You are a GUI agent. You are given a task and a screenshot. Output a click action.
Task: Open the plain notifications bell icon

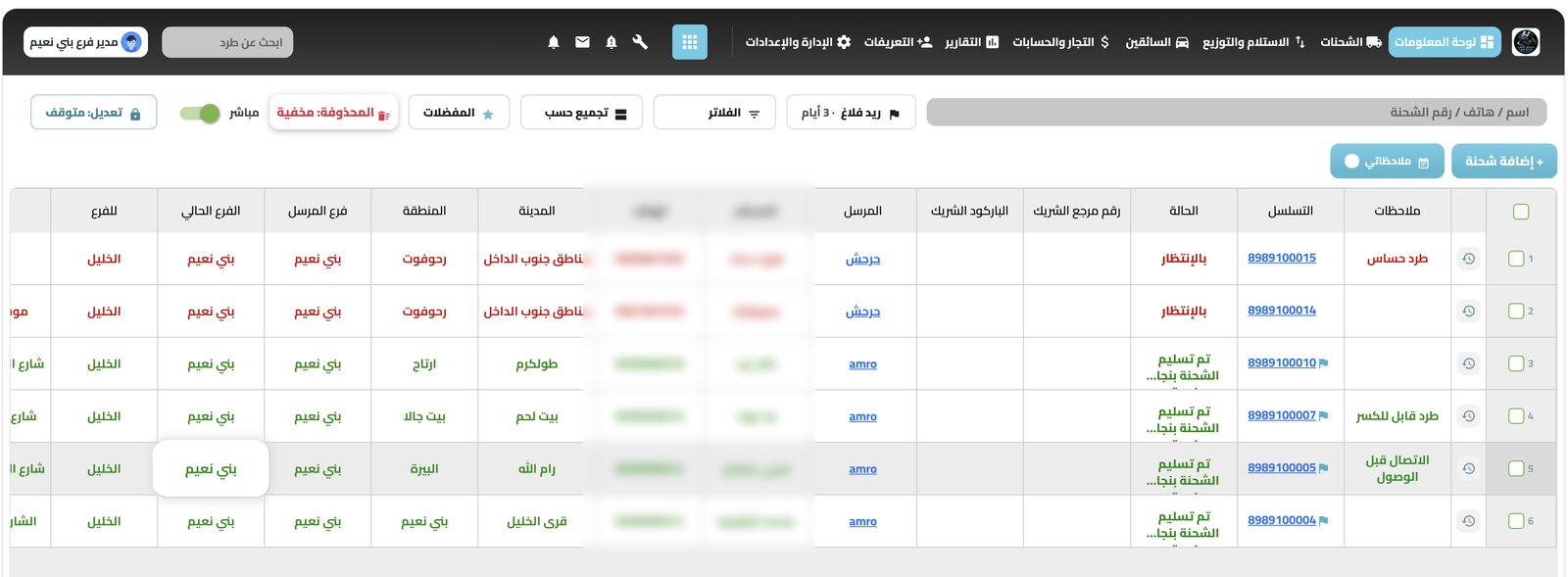click(x=554, y=42)
